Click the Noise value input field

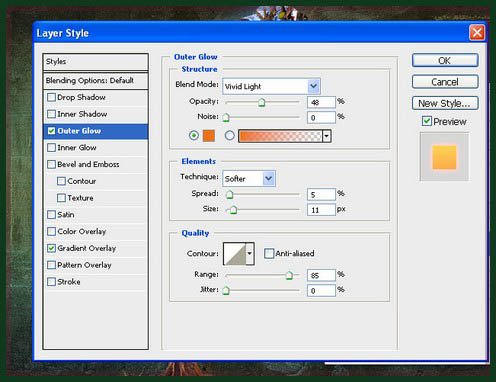coord(321,117)
